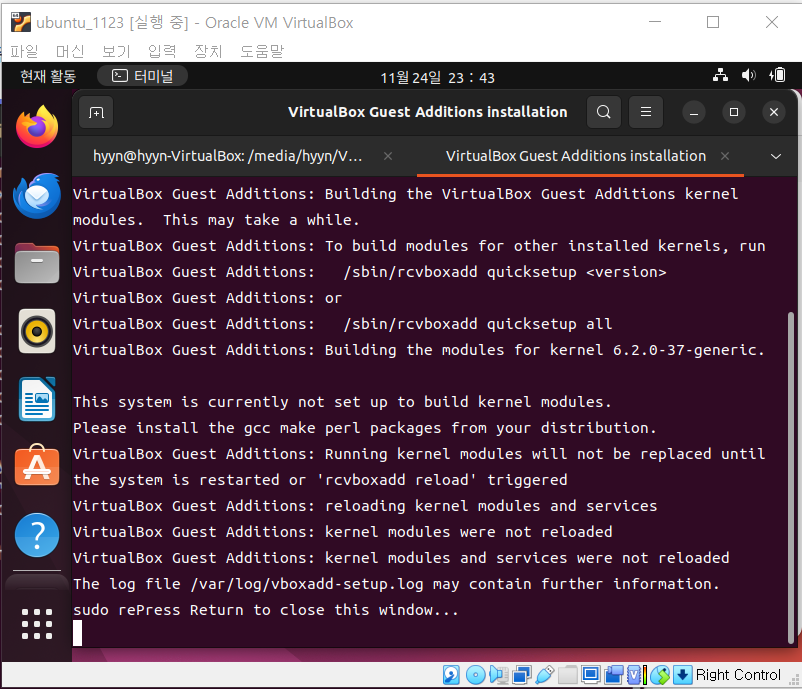Click VirtualBox display settings indicator
The height and width of the screenshot is (689, 802).
coord(591,675)
